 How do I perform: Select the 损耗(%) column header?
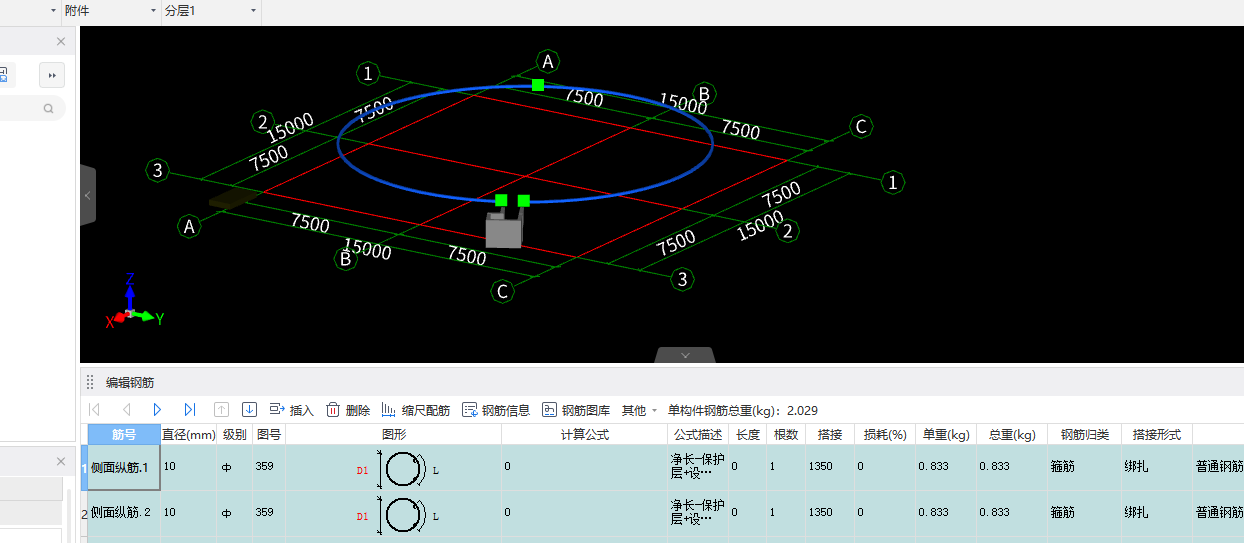(884, 434)
